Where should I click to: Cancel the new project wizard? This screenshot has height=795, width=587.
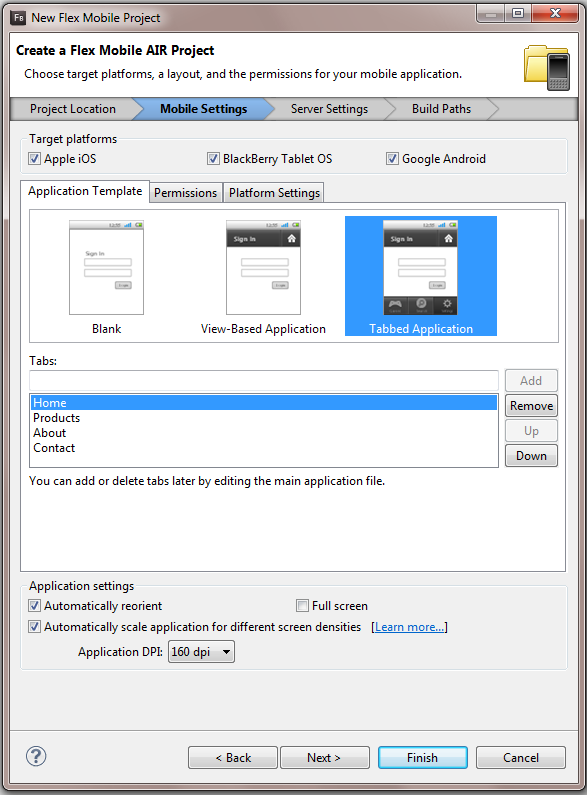[x=521, y=757]
